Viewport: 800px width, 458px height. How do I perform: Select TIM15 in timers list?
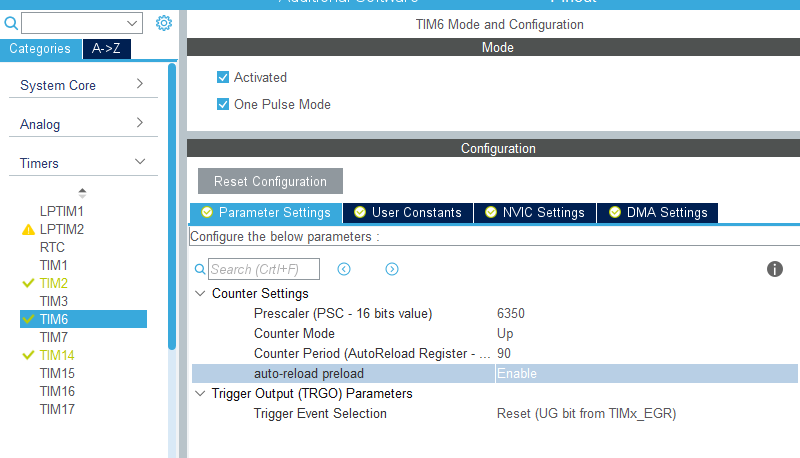click(x=57, y=373)
